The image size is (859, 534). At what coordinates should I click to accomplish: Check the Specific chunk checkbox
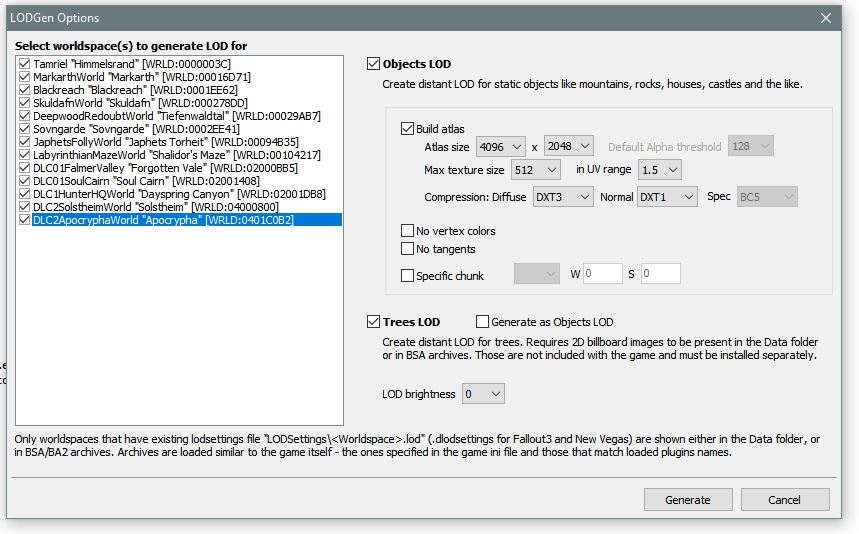pyautogui.click(x=408, y=275)
